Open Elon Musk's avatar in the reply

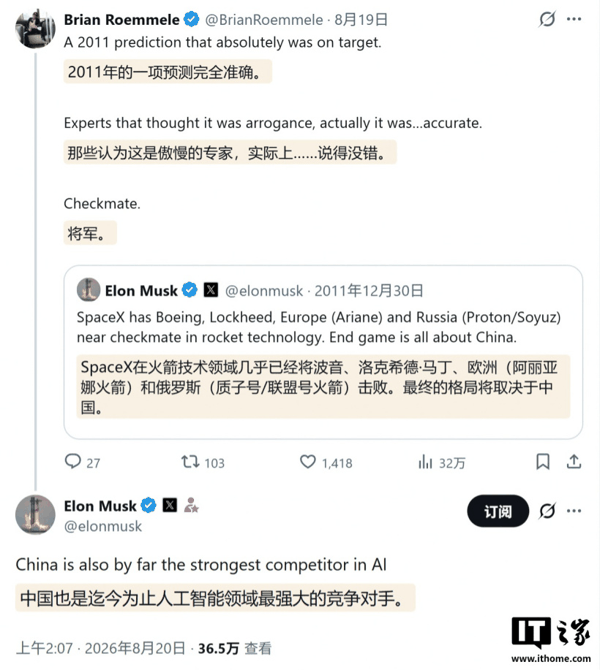pyautogui.click(x=35, y=515)
